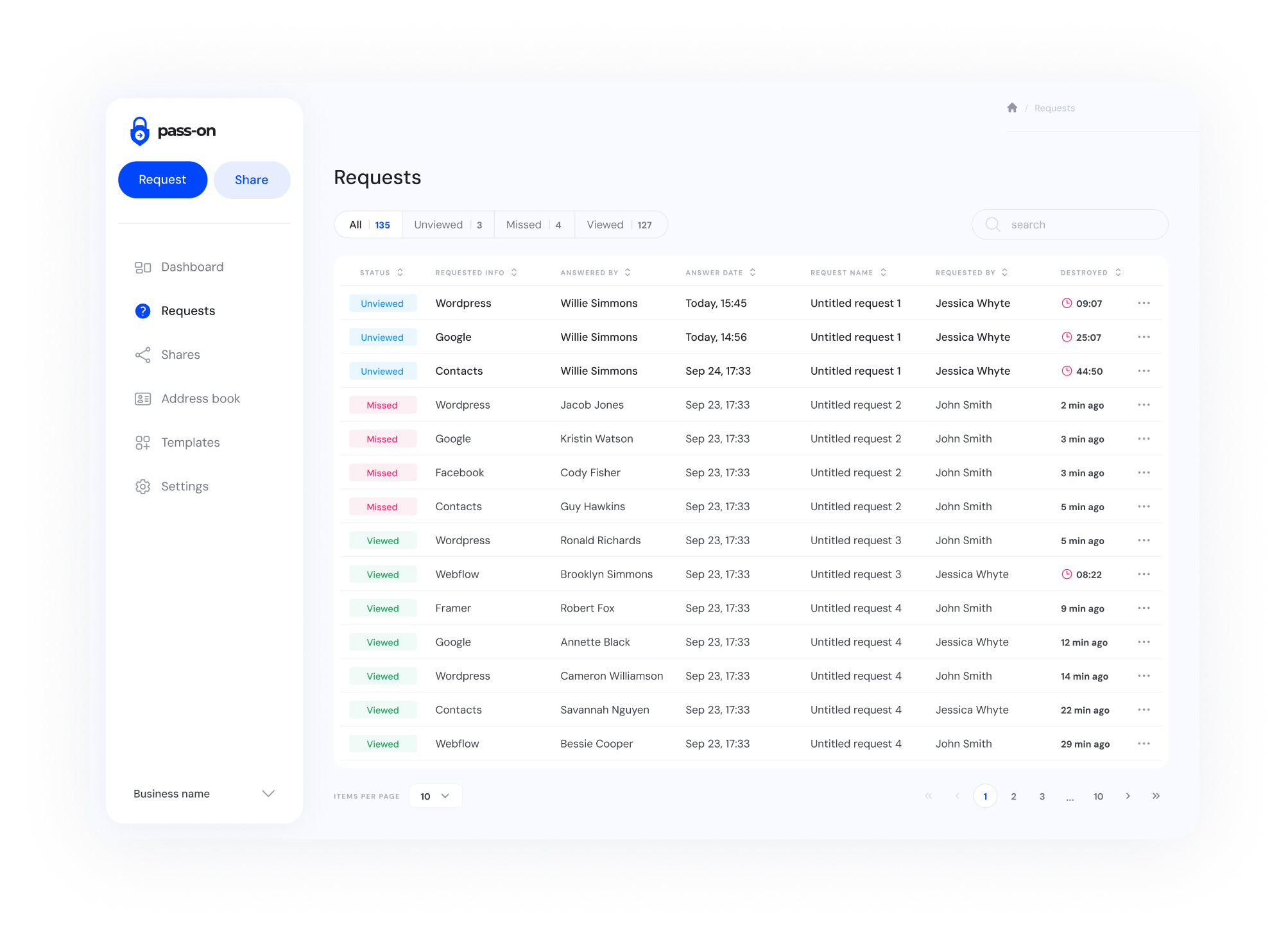This screenshot has width=1288, height=935.
Task: Open more options for Bessie Cooper row
Action: [1144, 744]
